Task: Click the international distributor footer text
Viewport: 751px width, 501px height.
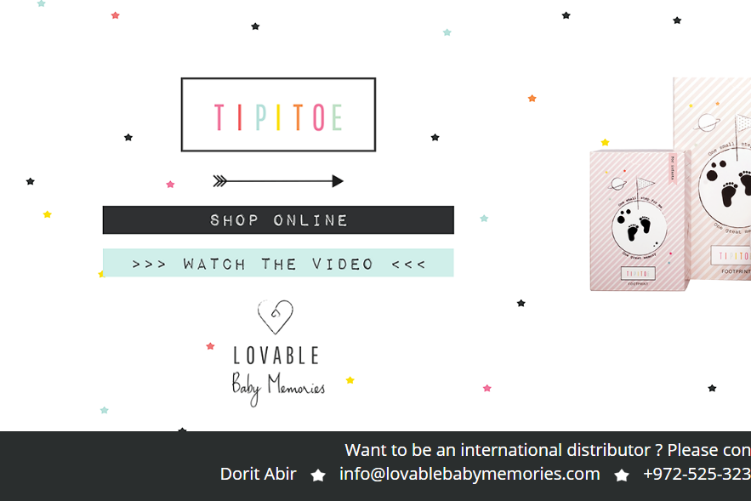Action: [547, 450]
